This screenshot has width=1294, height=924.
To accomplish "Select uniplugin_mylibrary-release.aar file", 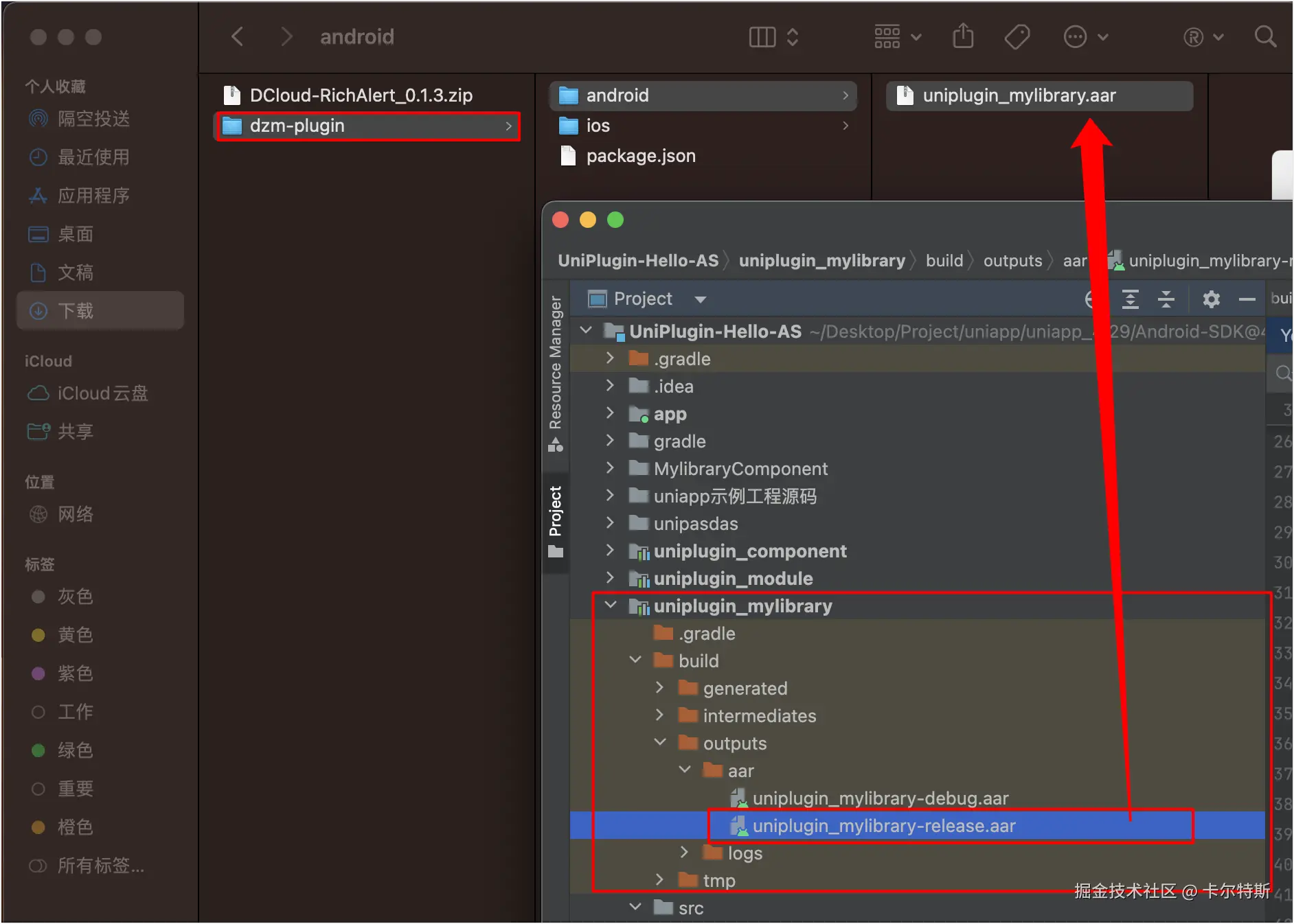I will [918, 826].
